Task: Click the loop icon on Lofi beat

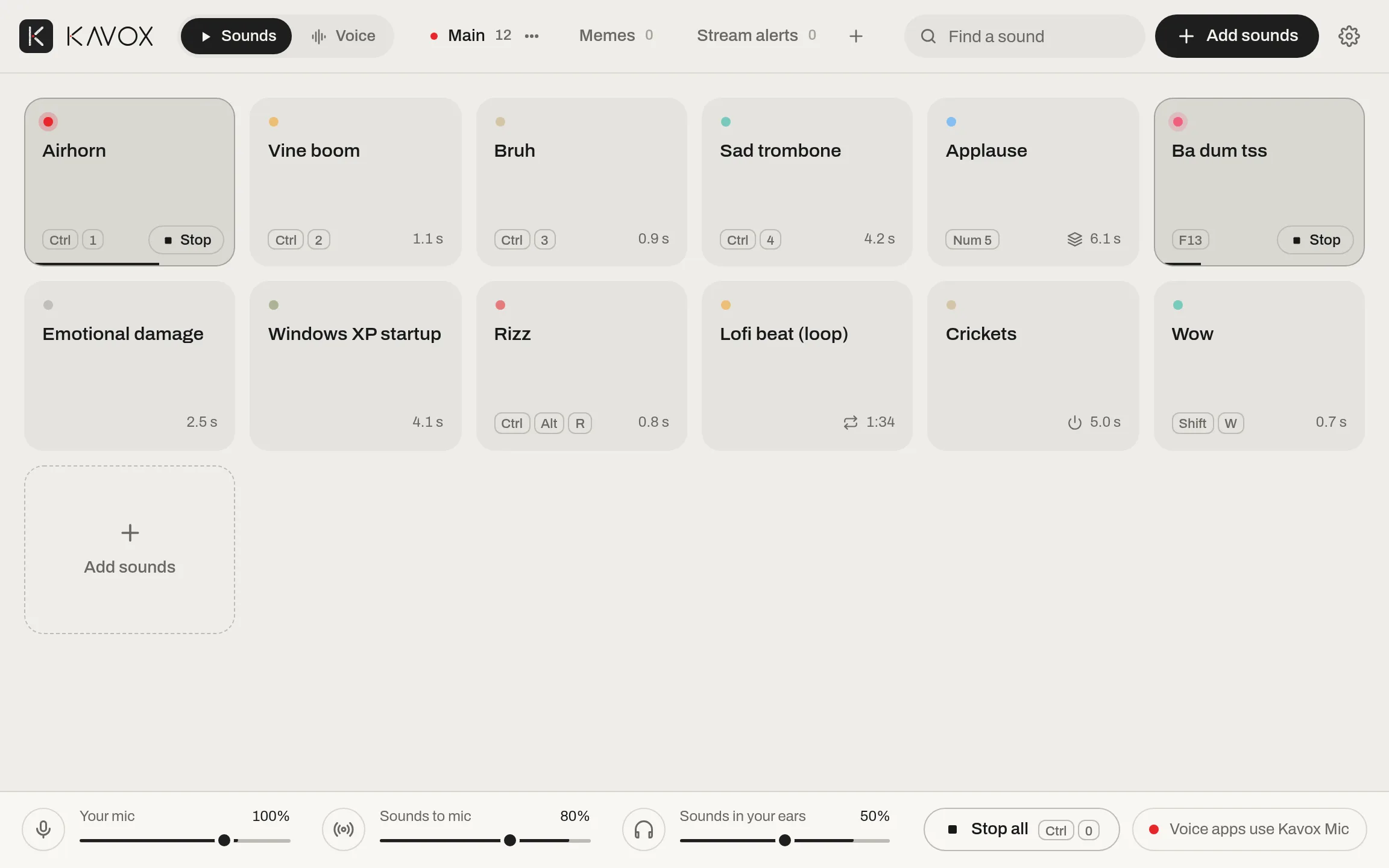Action: coord(851,423)
